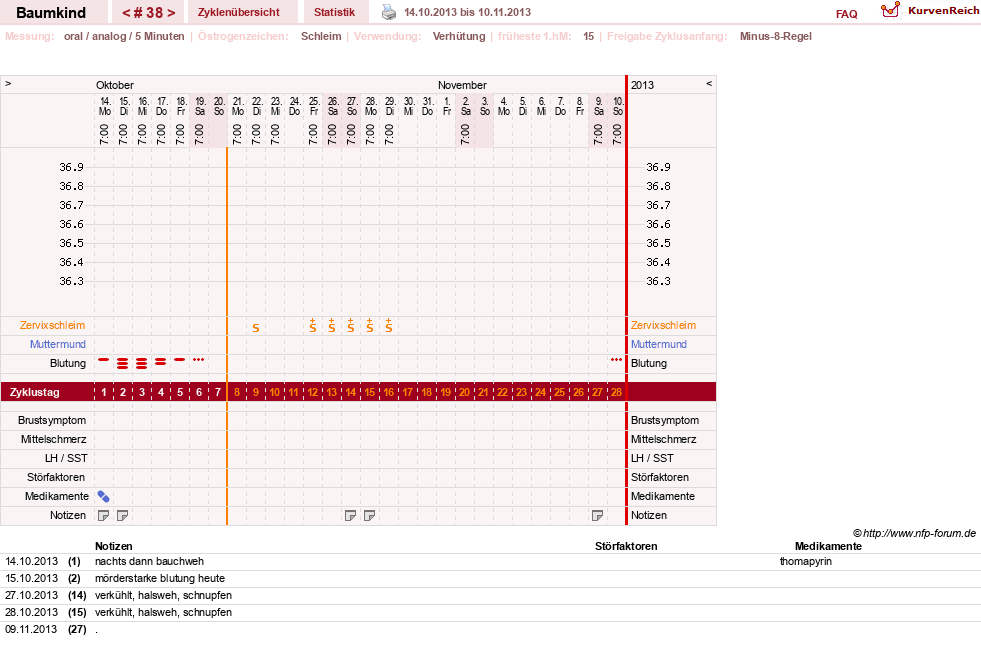Click the S+ mucus symbol on day 15
The width and height of the screenshot is (981, 665).
coord(370,325)
